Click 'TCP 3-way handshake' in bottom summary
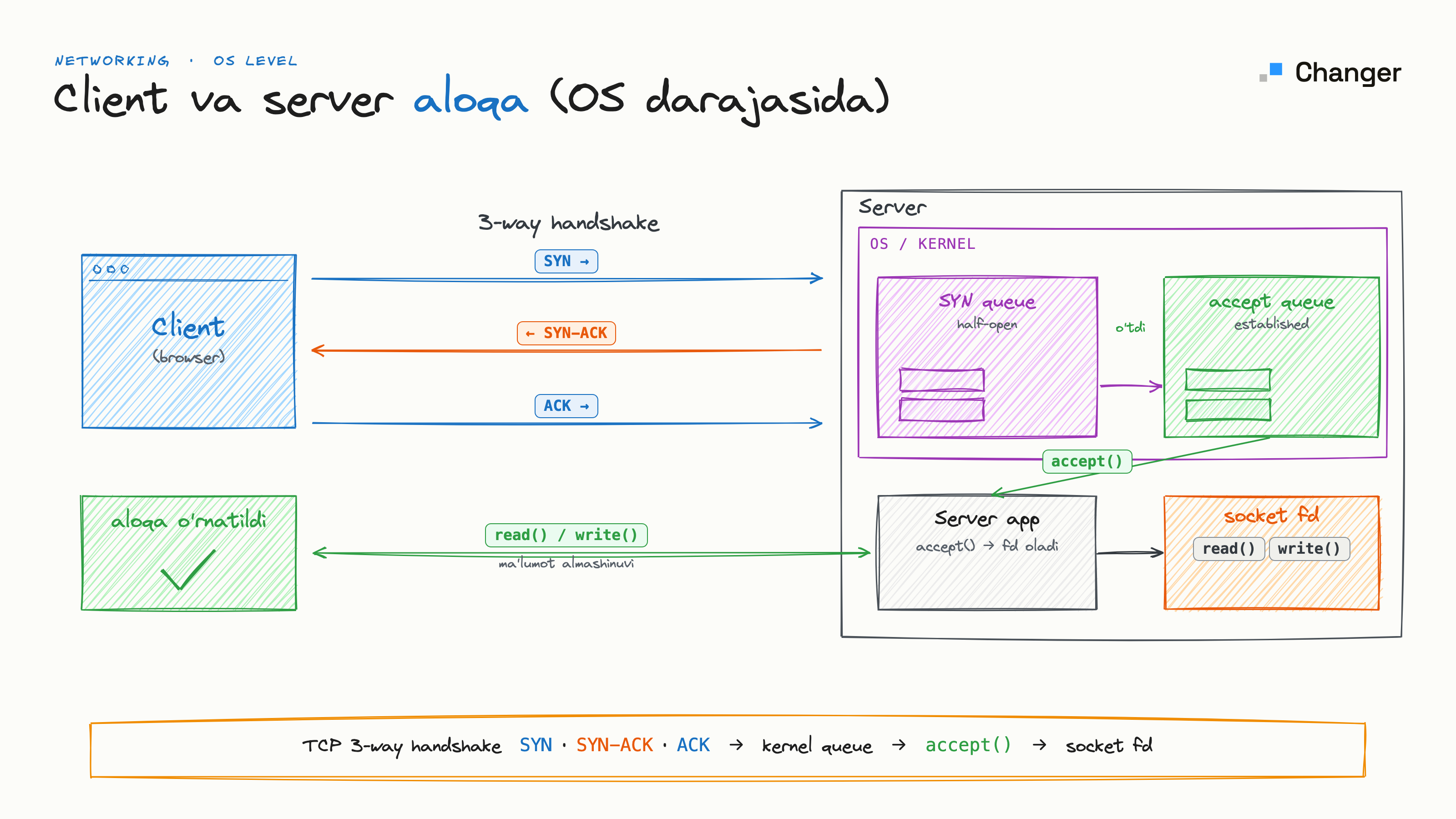Image resolution: width=1456 pixels, height=819 pixels. [x=401, y=746]
